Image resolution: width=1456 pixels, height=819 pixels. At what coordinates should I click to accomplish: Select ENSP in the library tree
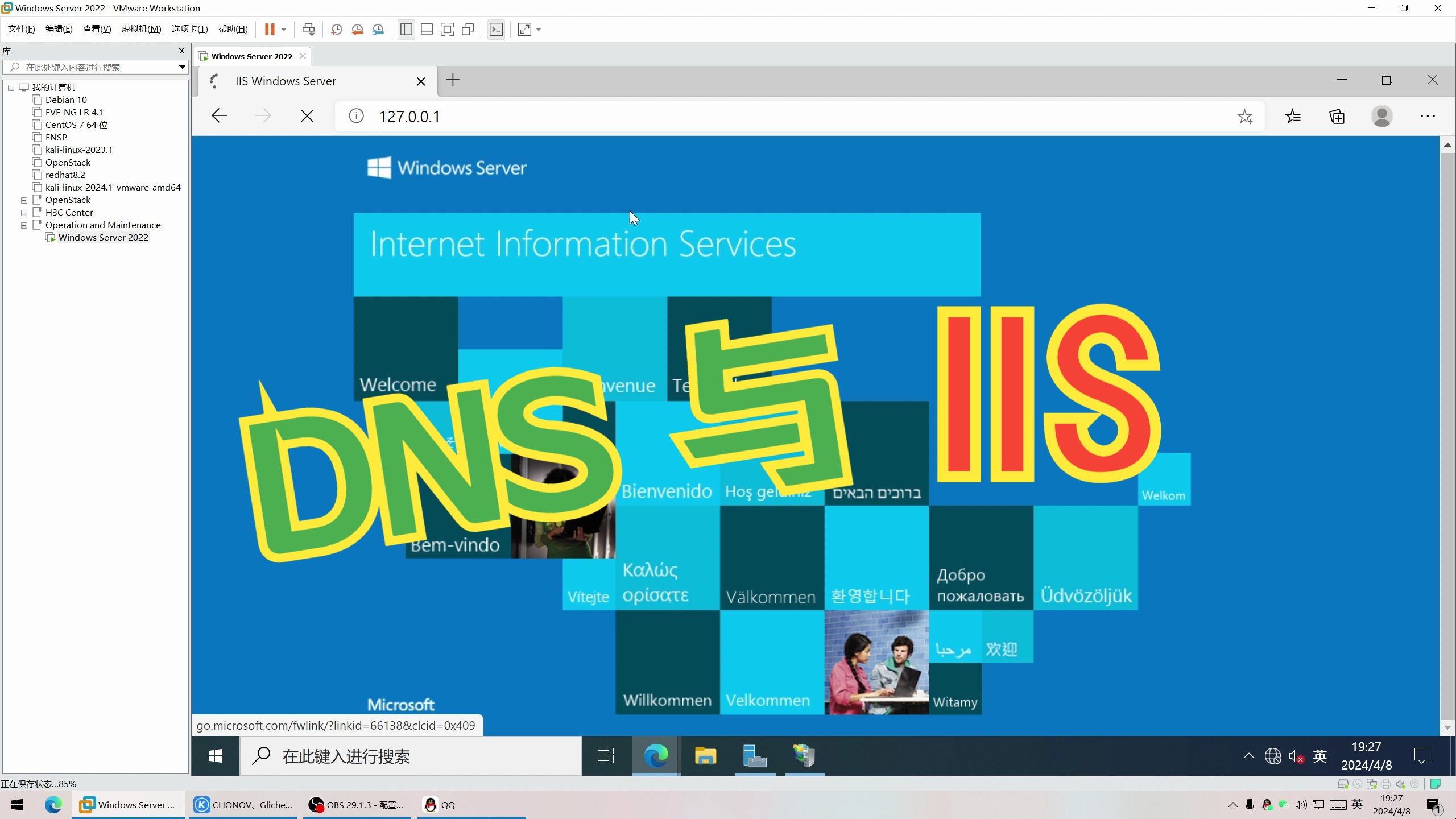(56, 138)
